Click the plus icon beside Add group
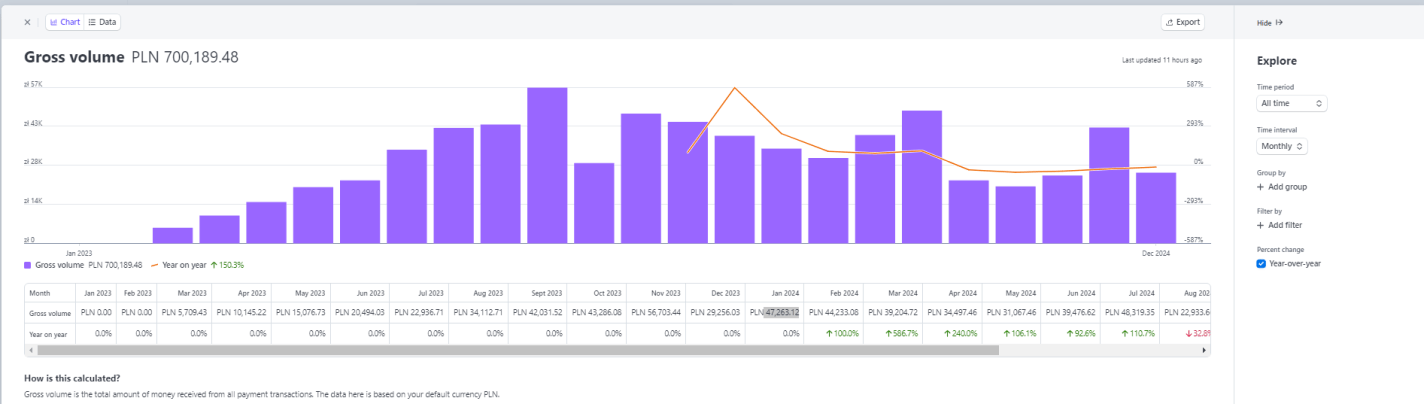 point(1261,187)
